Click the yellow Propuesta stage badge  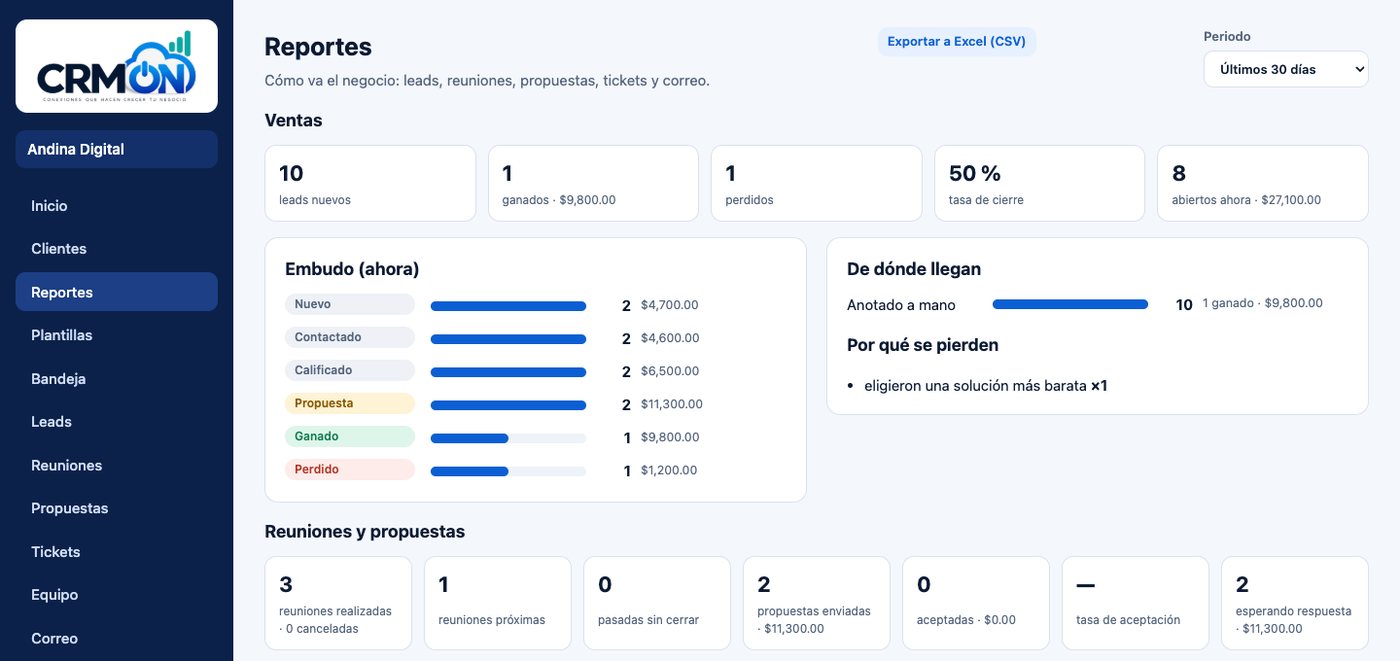pyautogui.click(x=350, y=403)
